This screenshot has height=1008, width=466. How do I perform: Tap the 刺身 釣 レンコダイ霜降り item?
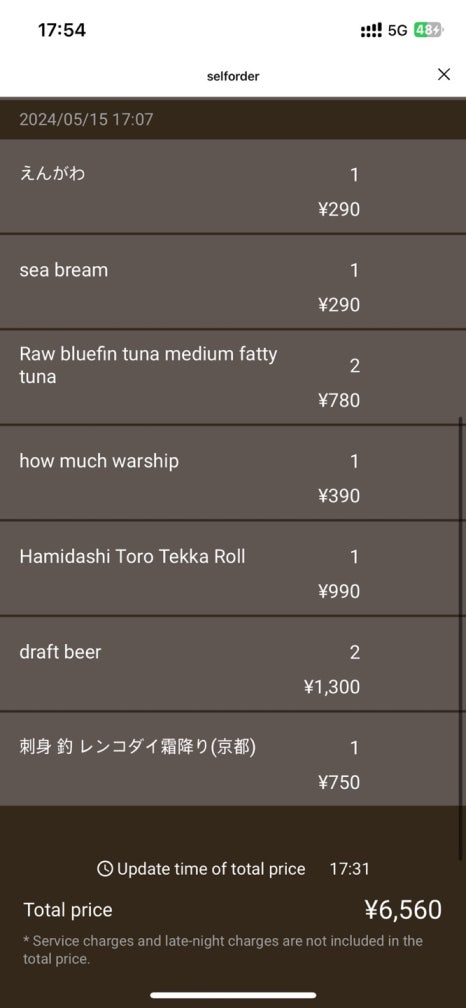click(x=233, y=759)
